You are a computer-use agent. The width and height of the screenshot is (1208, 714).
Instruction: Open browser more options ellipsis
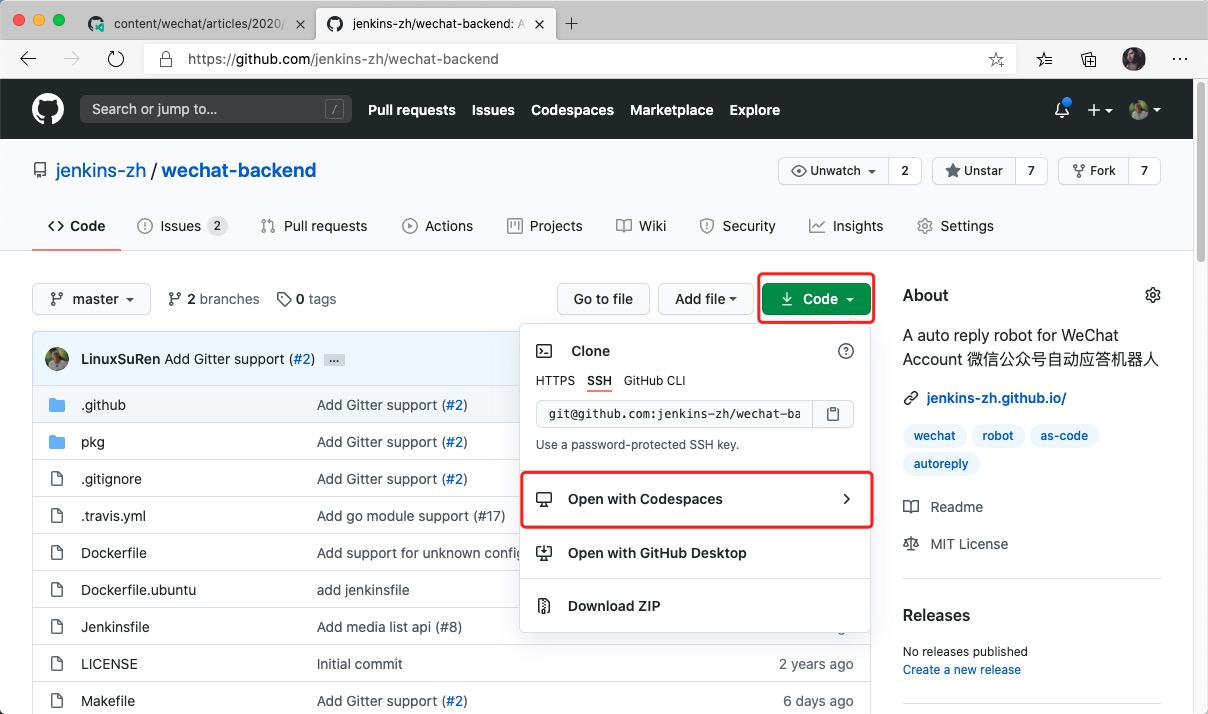coord(1178,59)
